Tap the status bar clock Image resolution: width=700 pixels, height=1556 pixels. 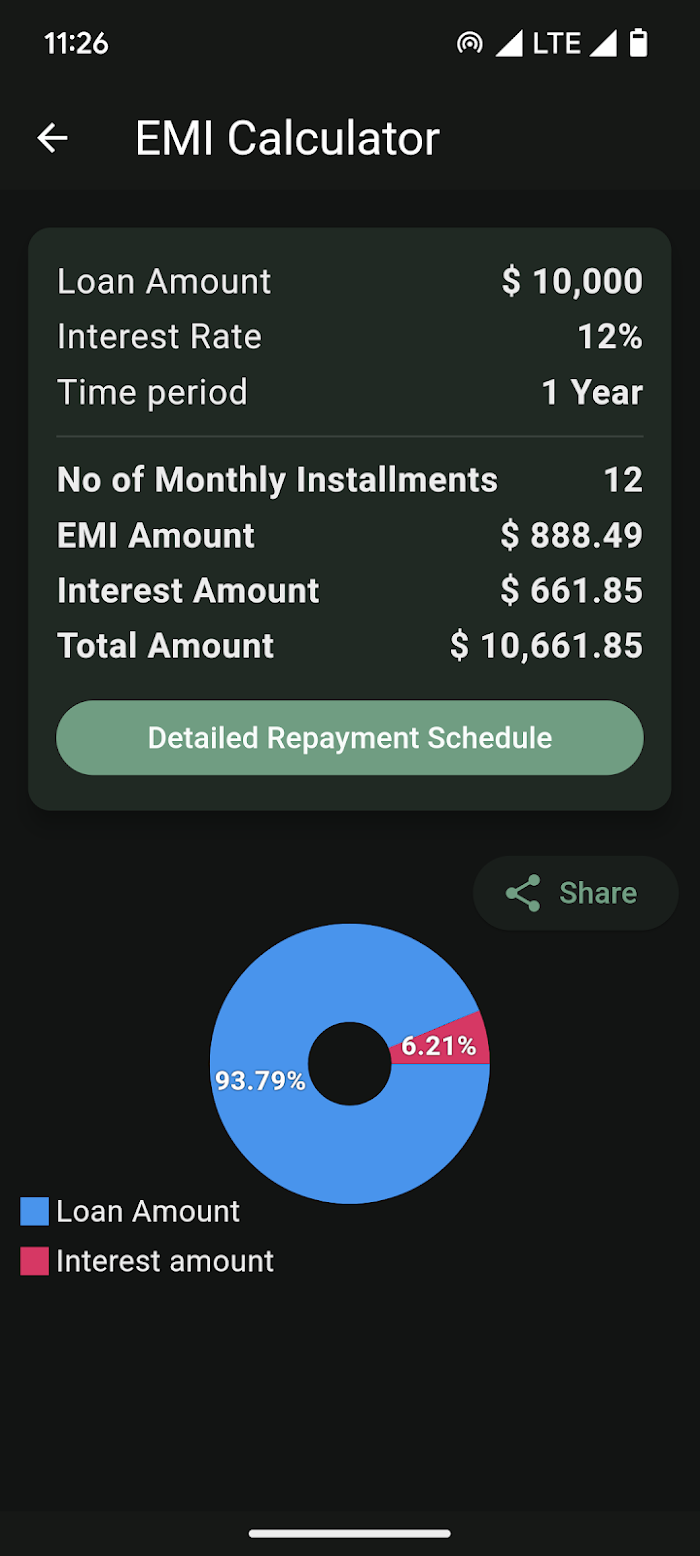pyautogui.click(x=76, y=43)
